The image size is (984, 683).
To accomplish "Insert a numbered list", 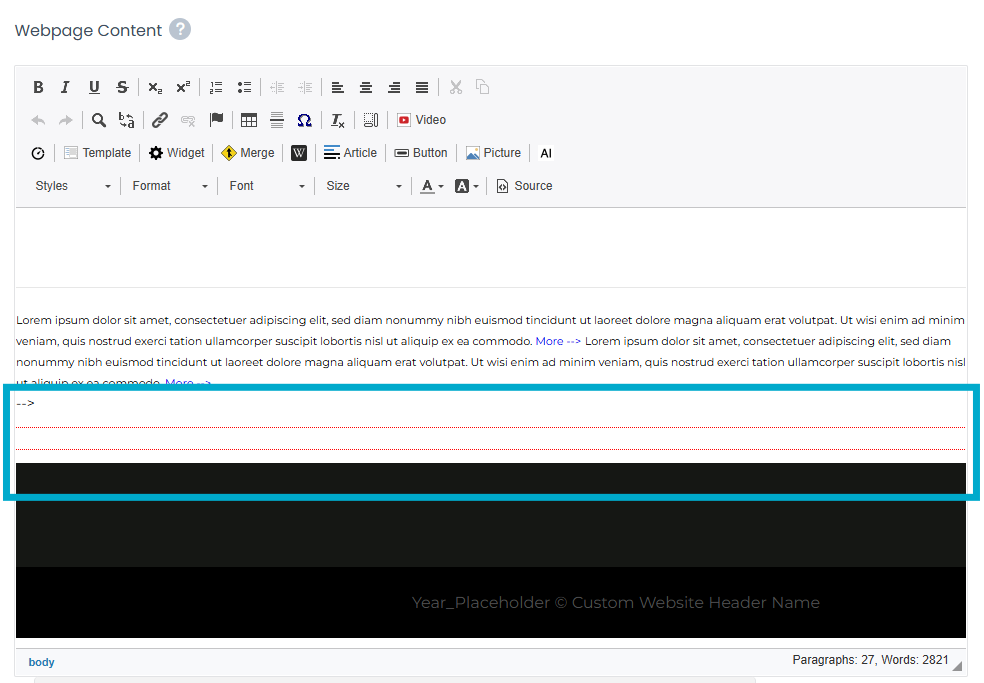I will click(x=216, y=87).
